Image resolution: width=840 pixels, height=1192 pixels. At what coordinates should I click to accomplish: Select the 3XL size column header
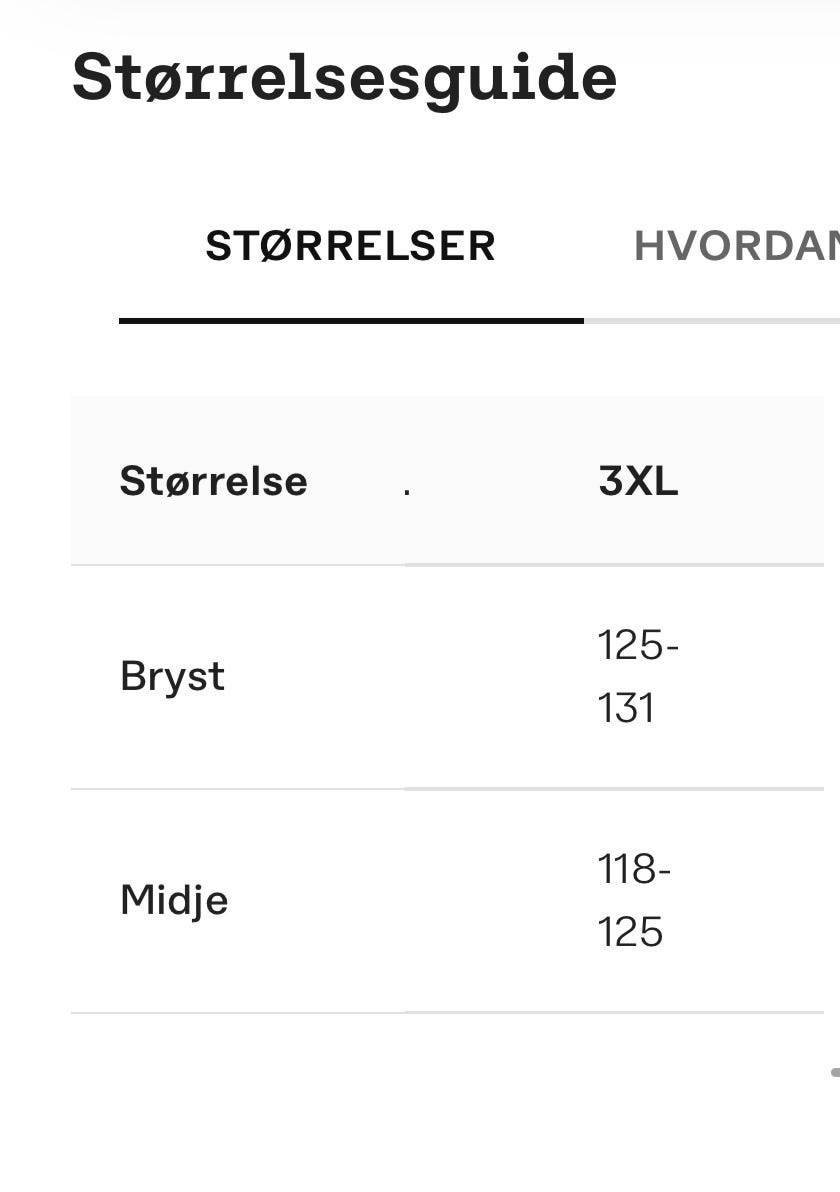tap(638, 481)
